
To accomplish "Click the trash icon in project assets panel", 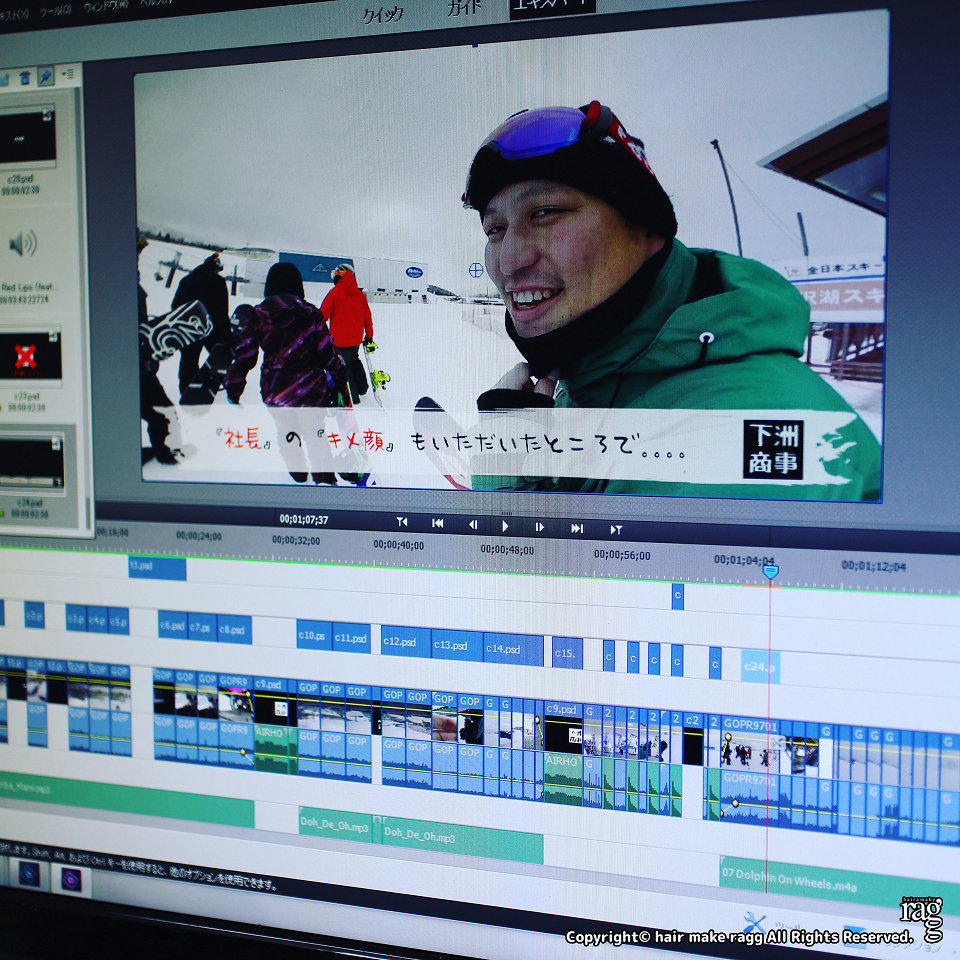I will (x=25, y=77).
